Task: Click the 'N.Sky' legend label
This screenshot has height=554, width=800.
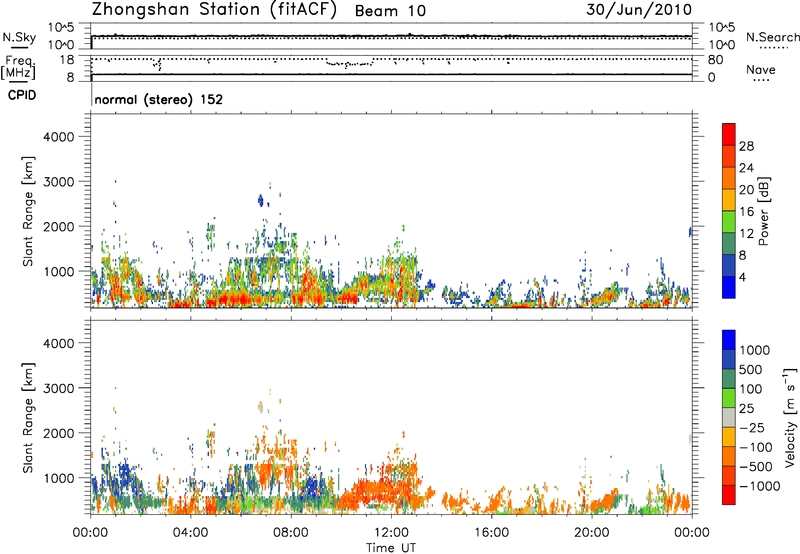Action: 19,37
